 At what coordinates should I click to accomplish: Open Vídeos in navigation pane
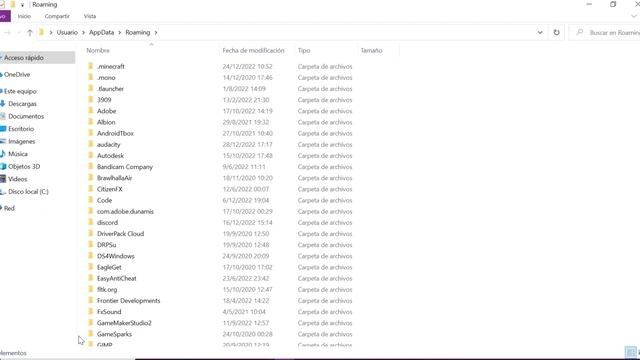pos(18,179)
